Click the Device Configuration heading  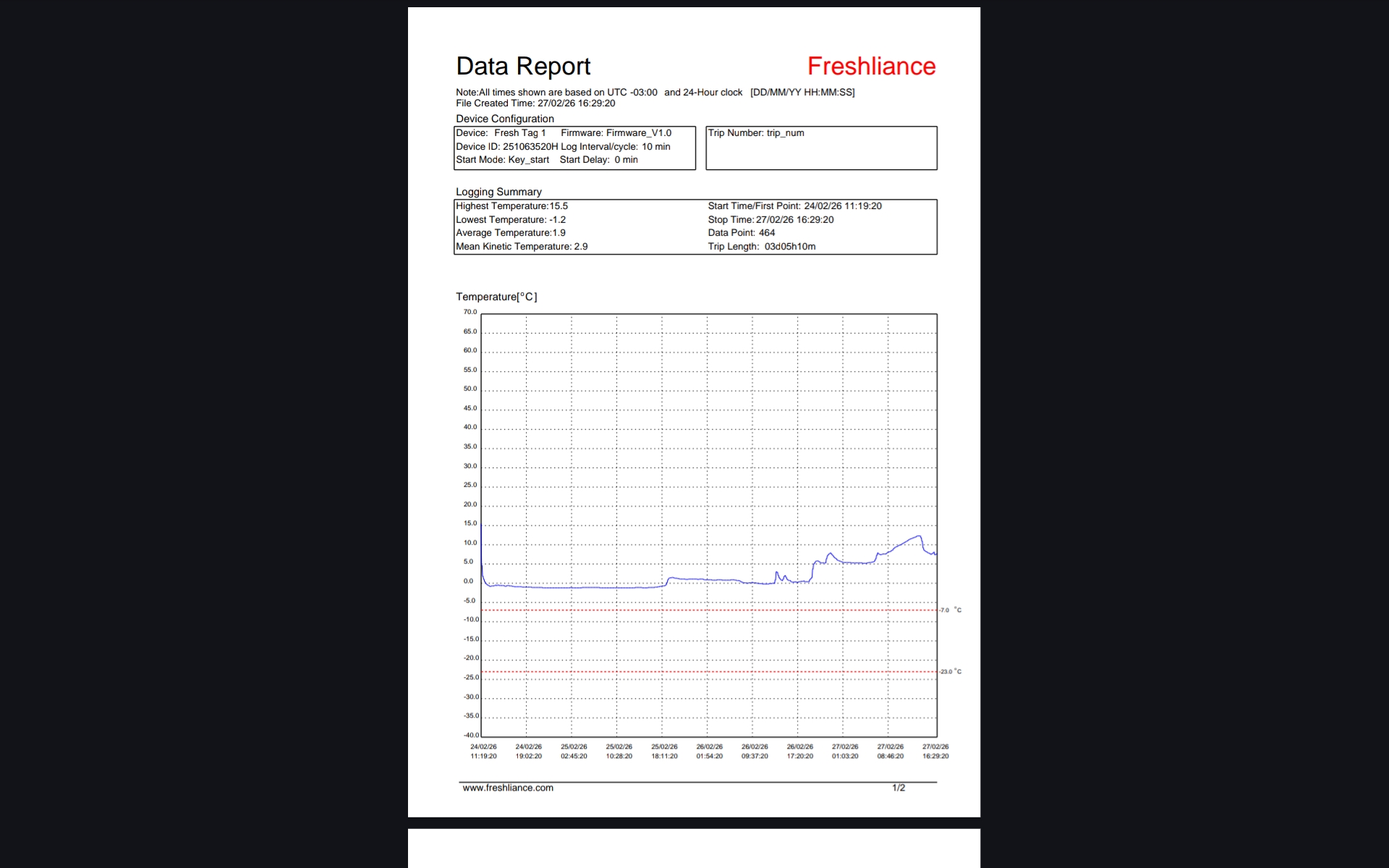(x=504, y=119)
